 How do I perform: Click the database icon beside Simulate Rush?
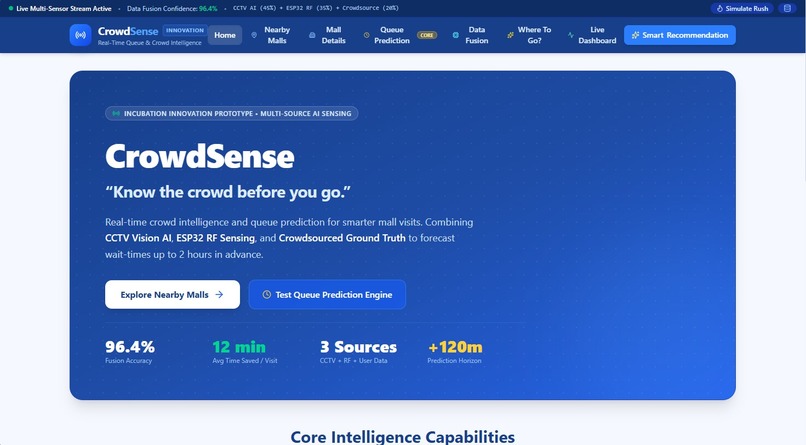[787, 8]
